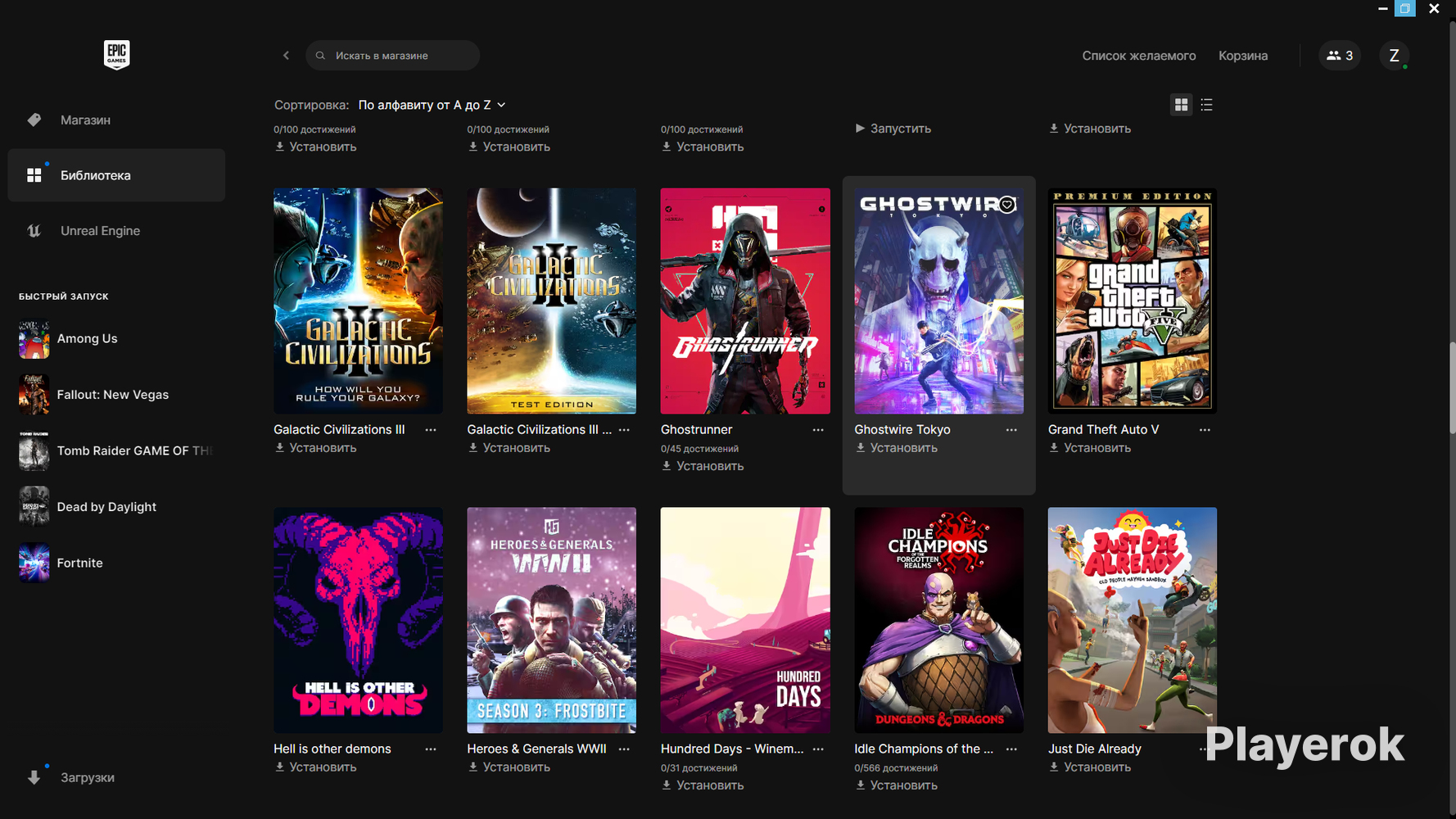Open Grand Theft Auto V cover art
This screenshot has width=1456, height=819.
(x=1133, y=301)
